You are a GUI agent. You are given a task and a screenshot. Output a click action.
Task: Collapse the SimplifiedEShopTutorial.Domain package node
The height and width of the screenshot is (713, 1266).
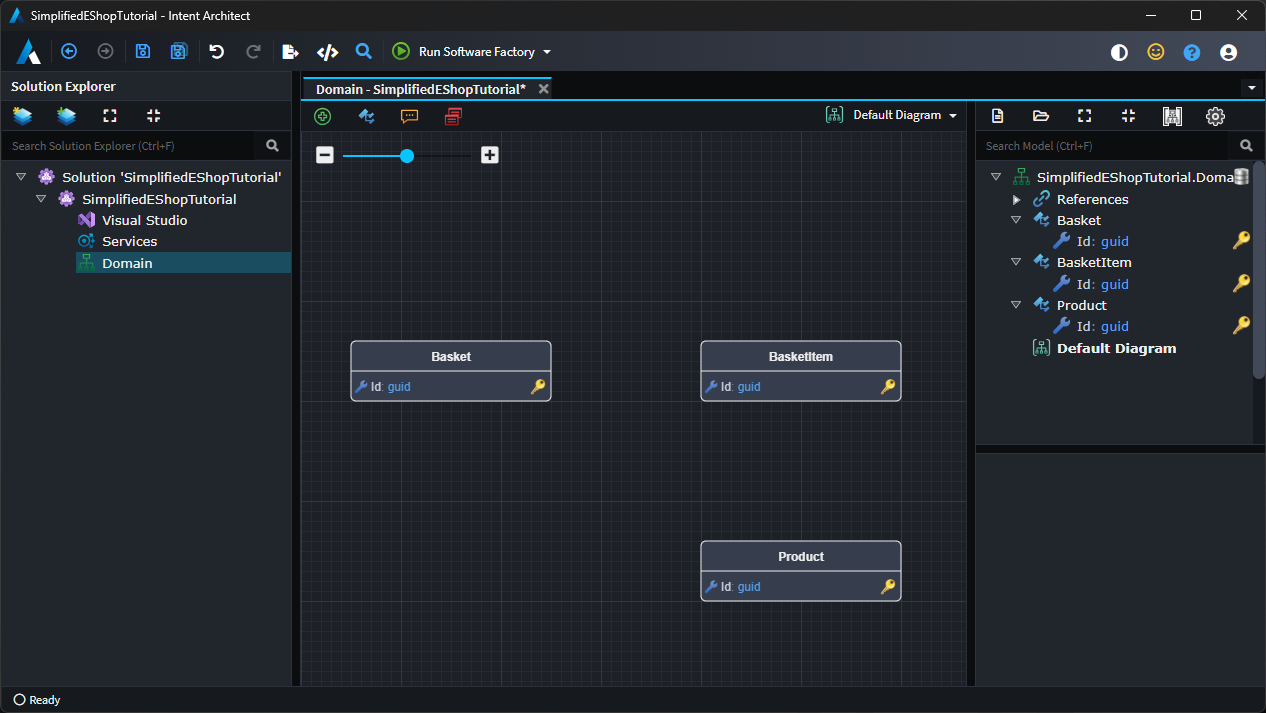pyautogui.click(x=995, y=177)
